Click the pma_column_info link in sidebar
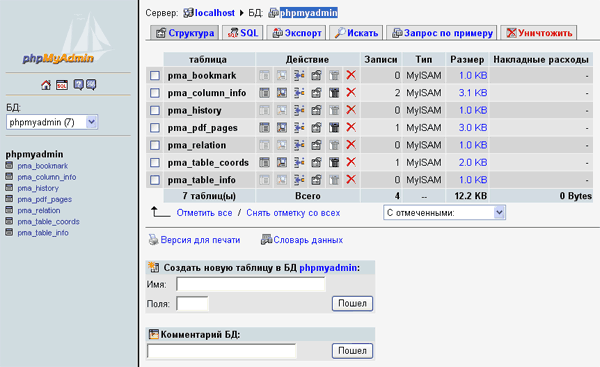The width and height of the screenshot is (600, 367). pos(47,177)
